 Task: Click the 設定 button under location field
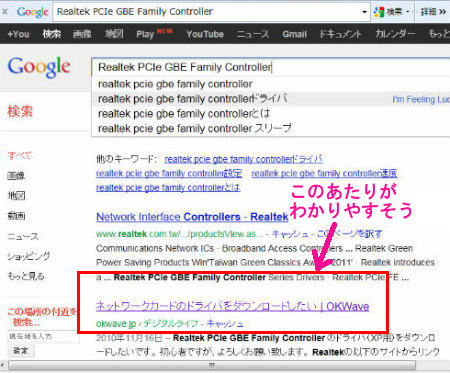[x=21, y=351]
